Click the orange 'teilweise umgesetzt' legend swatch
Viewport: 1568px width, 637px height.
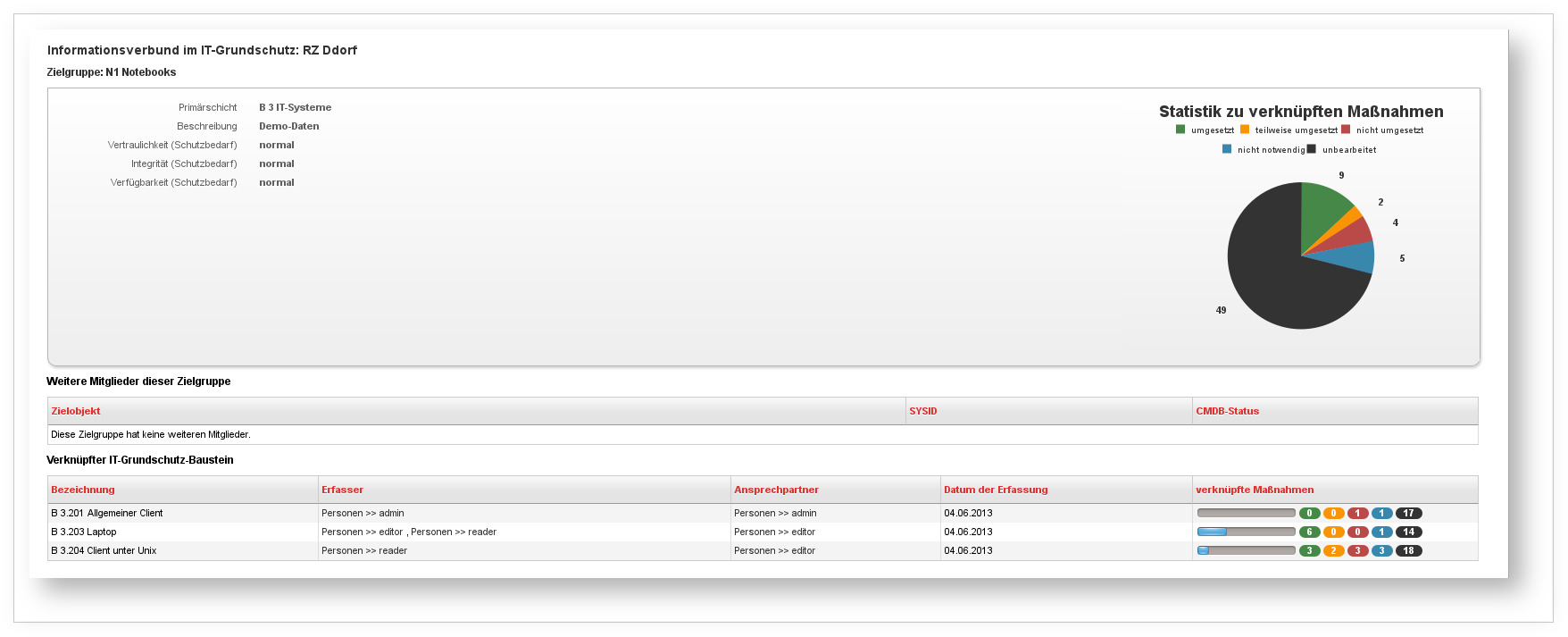point(1245,130)
